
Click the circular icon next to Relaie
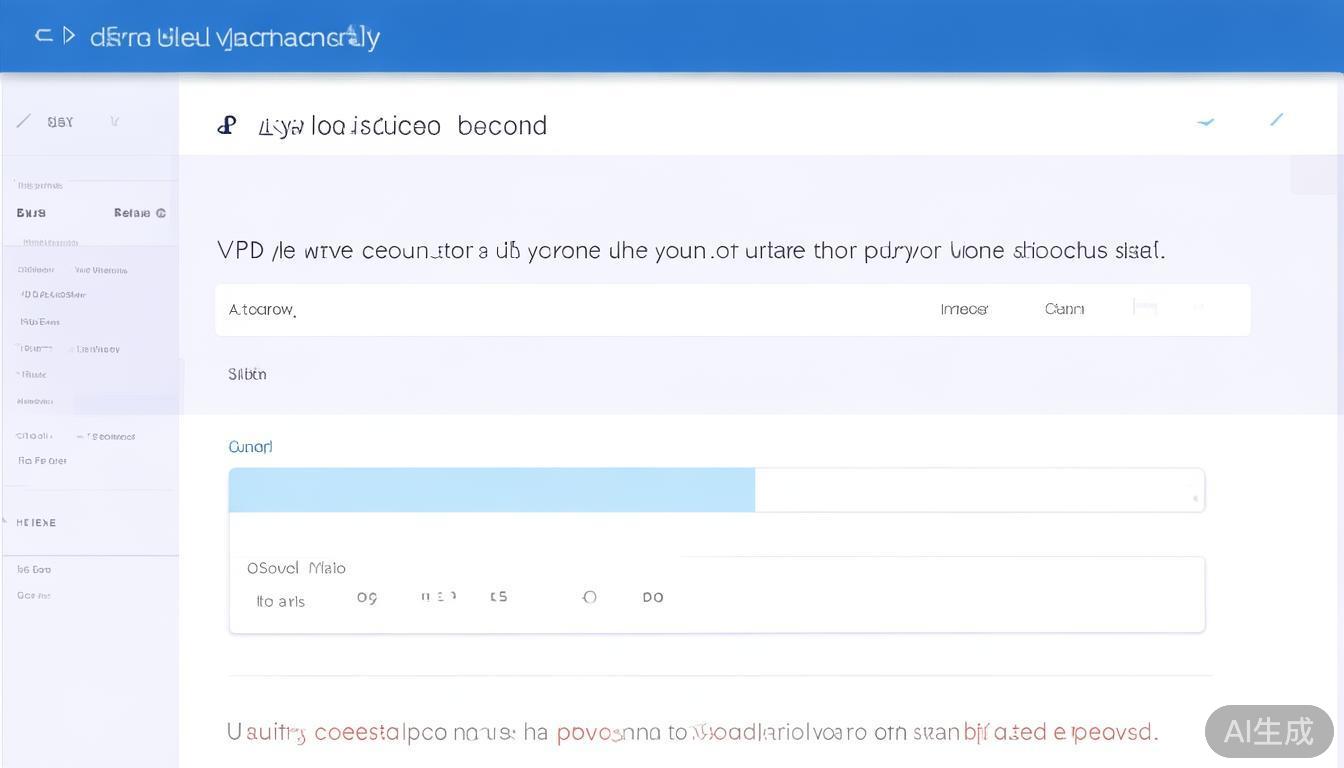click(x=161, y=213)
